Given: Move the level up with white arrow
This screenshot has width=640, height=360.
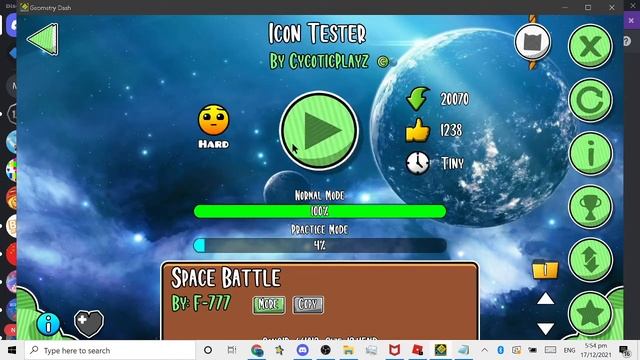Looking at the screenshot, I should [x=545, y=299].
